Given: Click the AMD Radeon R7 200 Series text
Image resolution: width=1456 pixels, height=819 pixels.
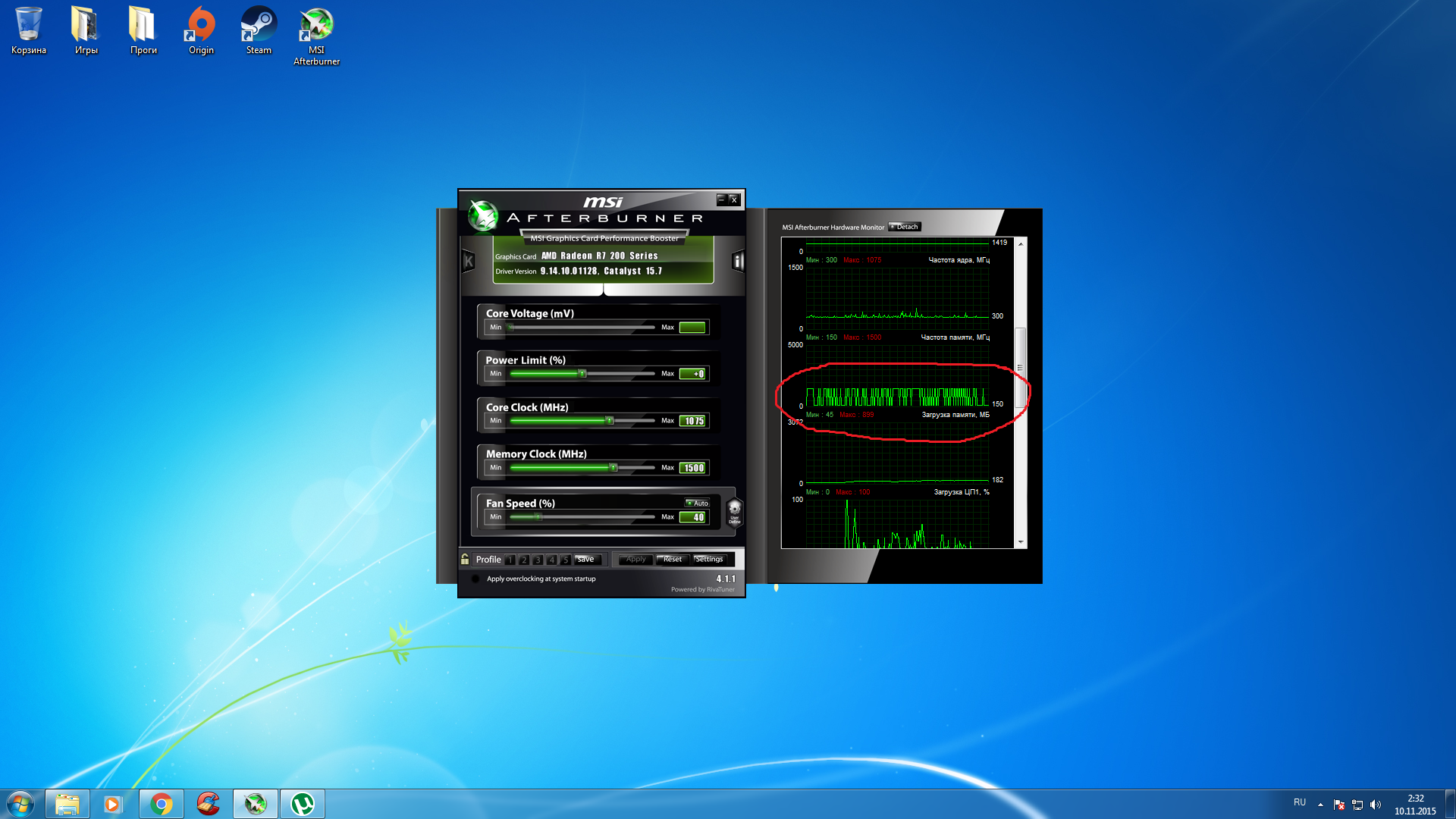Looking at the screenshot, I should point(599,256).
